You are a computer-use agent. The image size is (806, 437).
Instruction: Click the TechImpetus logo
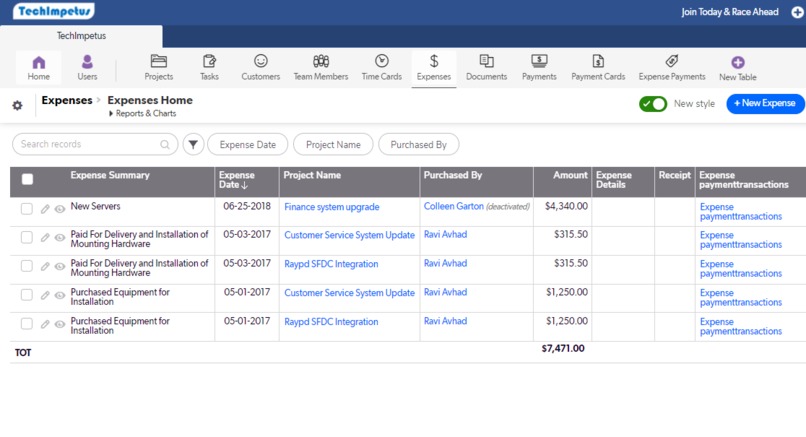click(x=54, y=11)
